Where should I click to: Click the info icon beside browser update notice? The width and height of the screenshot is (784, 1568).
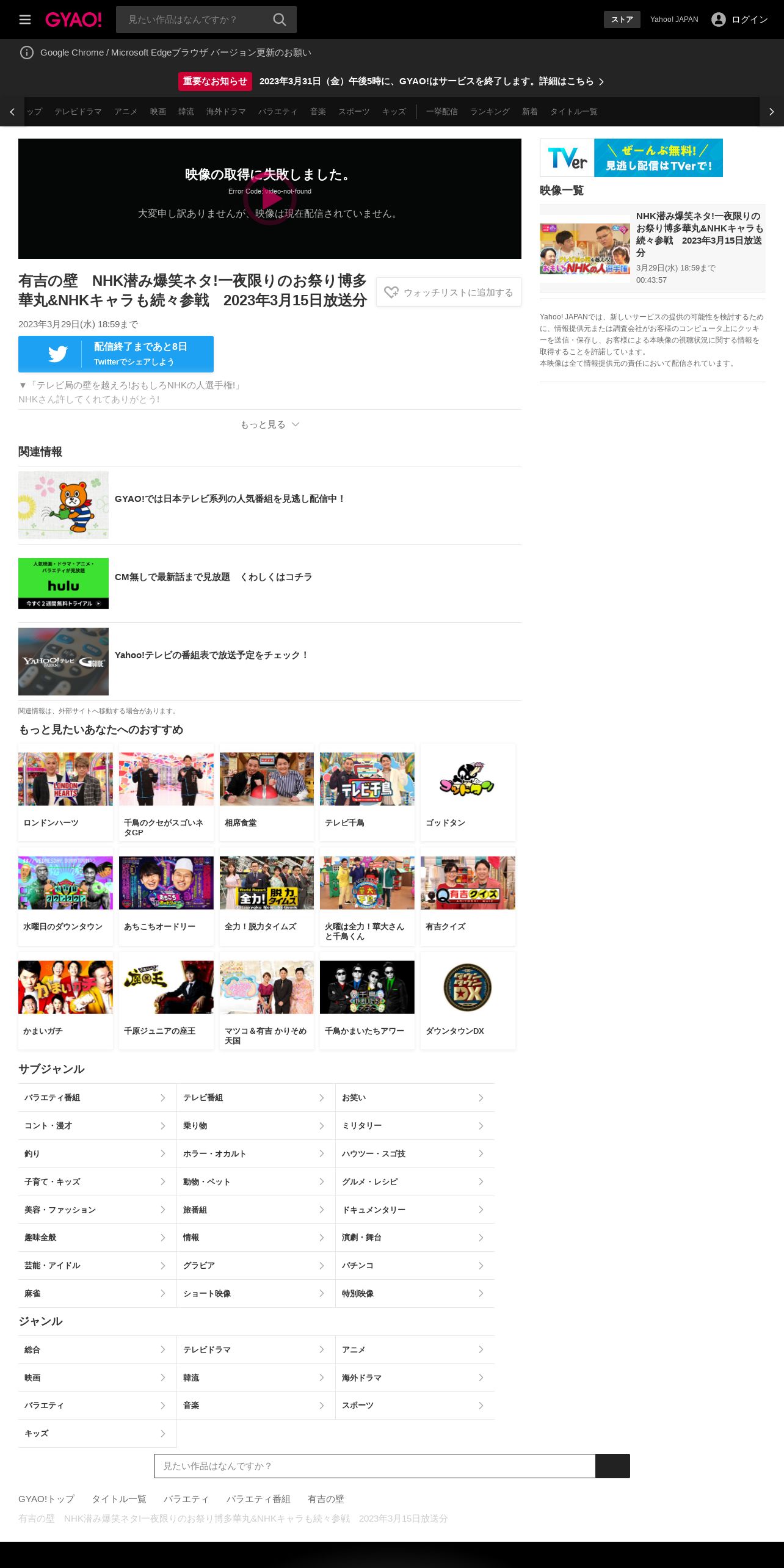point(27,53)
